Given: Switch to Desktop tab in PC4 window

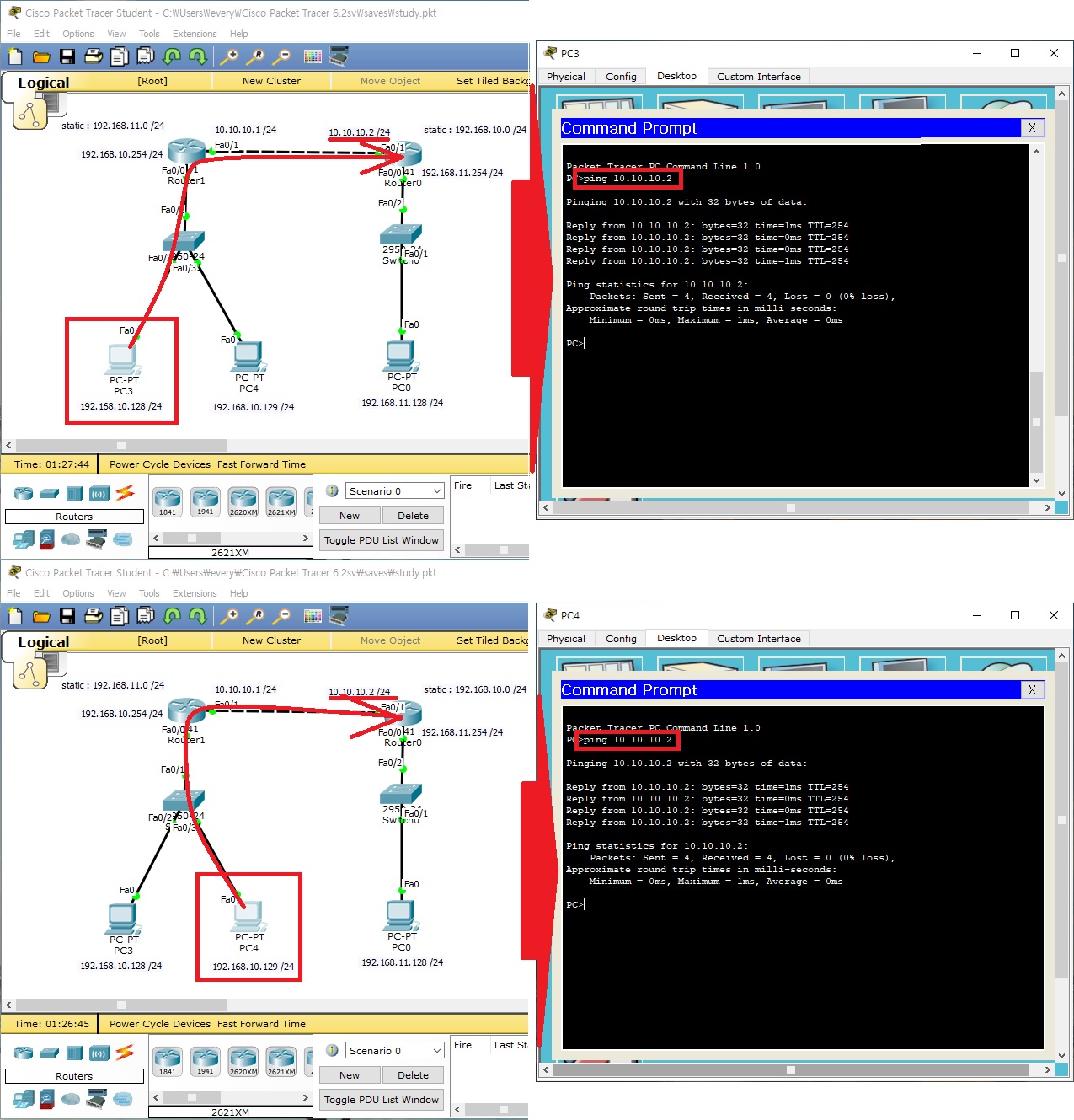Looking at the screenshot, I should pyautogui.click(x=676, y=638).
